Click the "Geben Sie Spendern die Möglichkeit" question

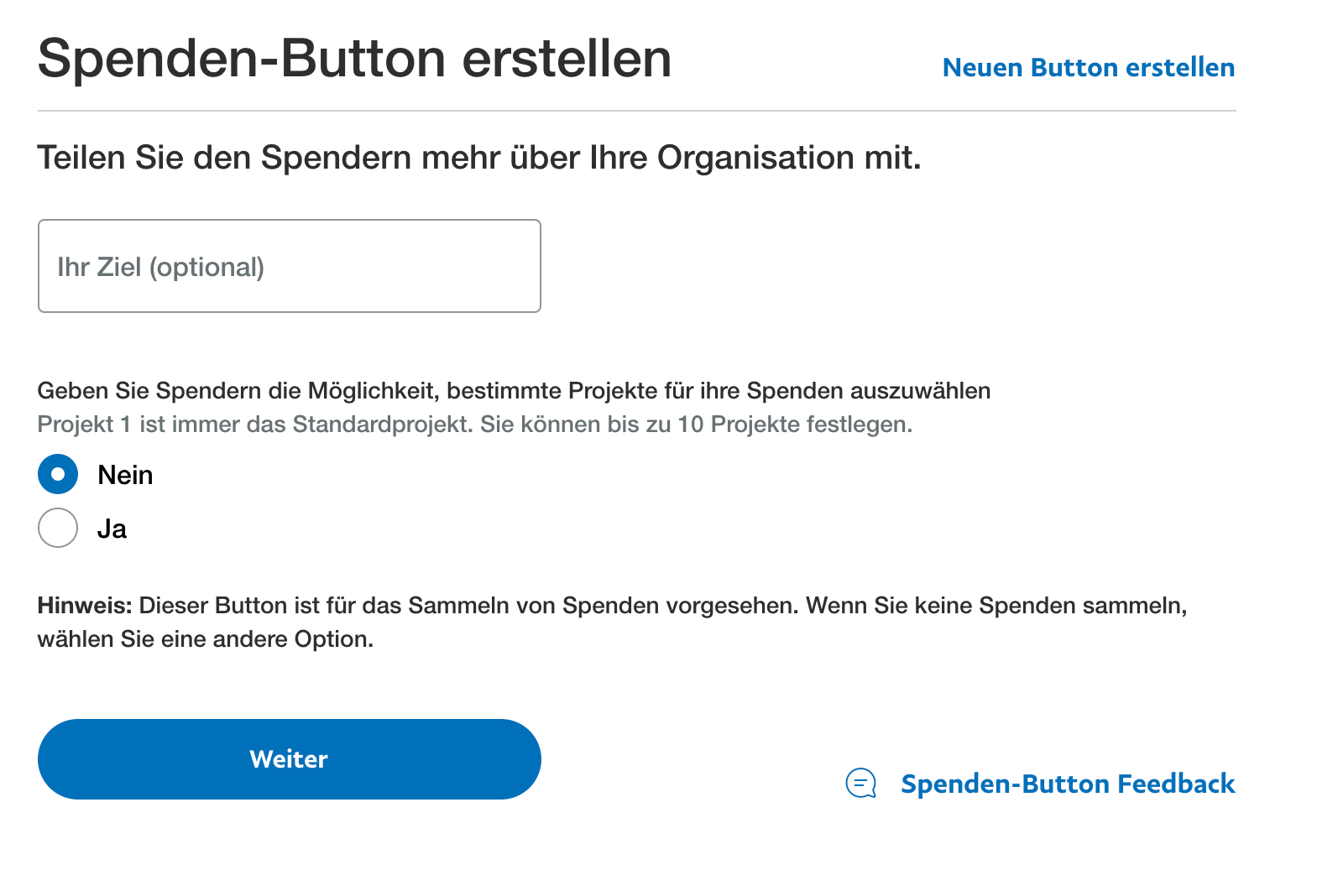pos(514,391)
